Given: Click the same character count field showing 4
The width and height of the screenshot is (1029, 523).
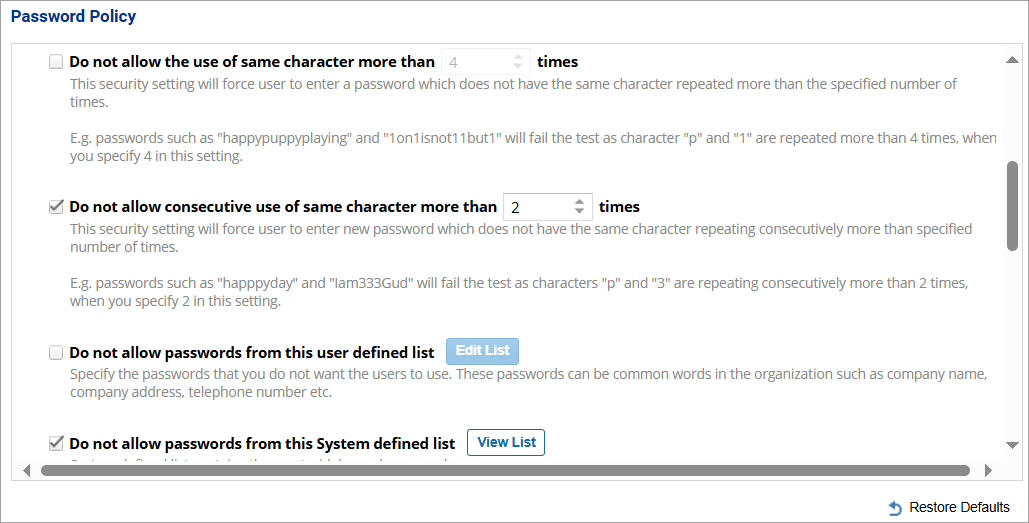Looking at the screenshot, I should coord(474,62).
